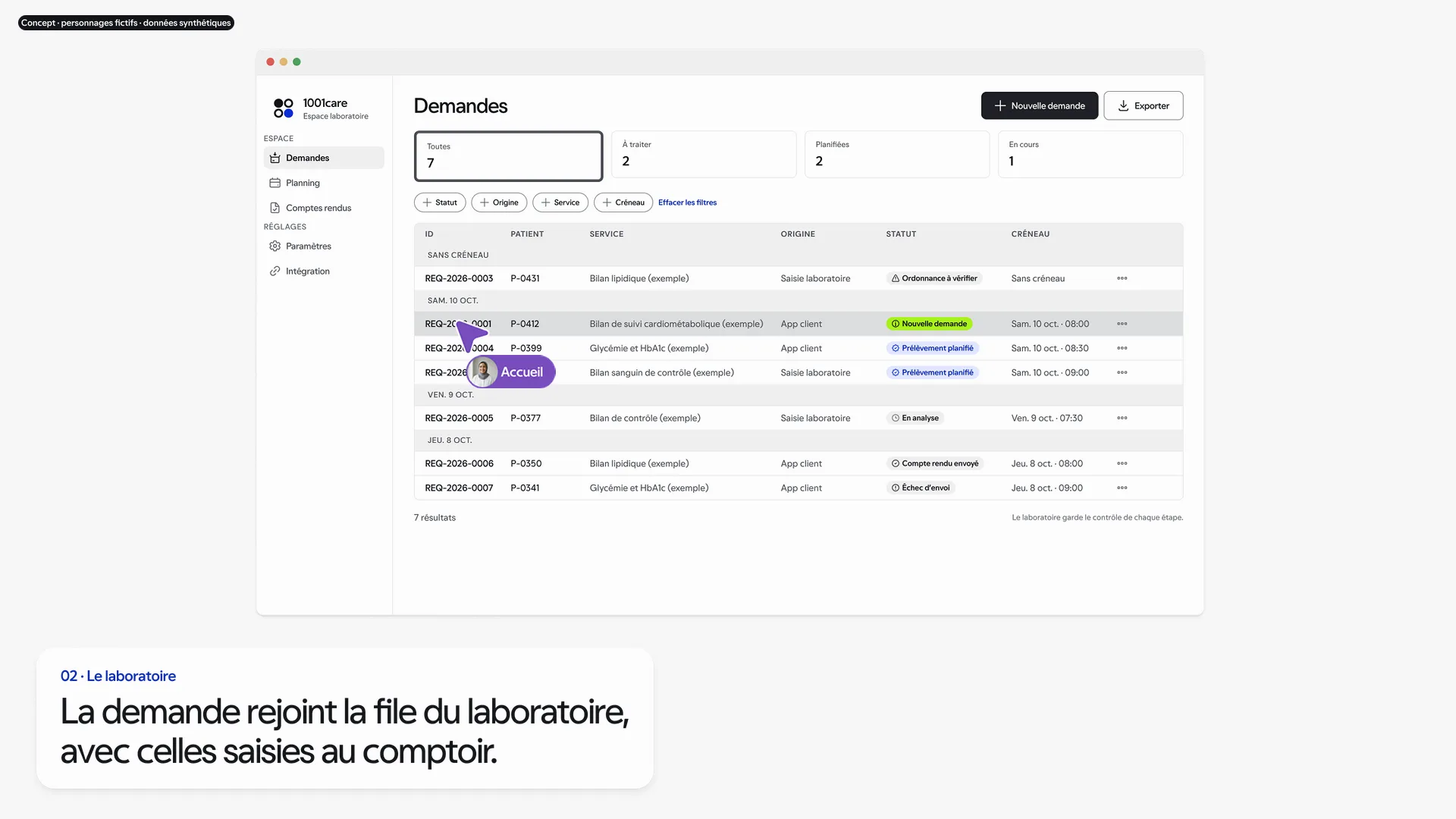Click request ID REQ-2026-0007
This screenshot has width=1456, height=819.
click(459, 488)
